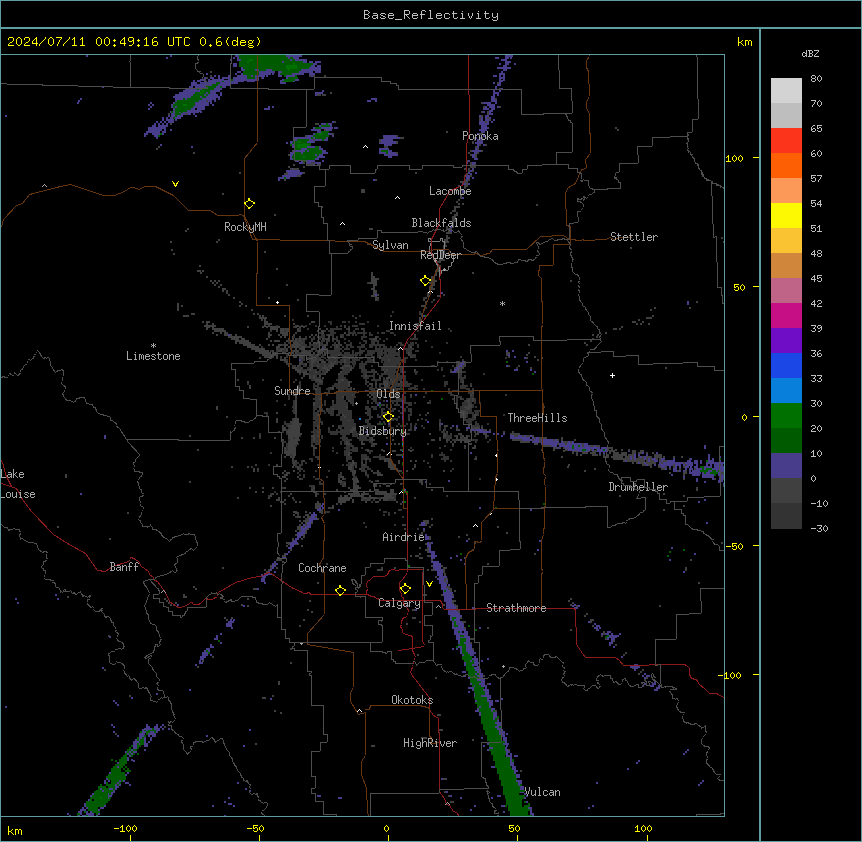The height and width of the screenshot is (842, 862).
Task: Select the Okotoks label
Action: click(x=412, y=700)
